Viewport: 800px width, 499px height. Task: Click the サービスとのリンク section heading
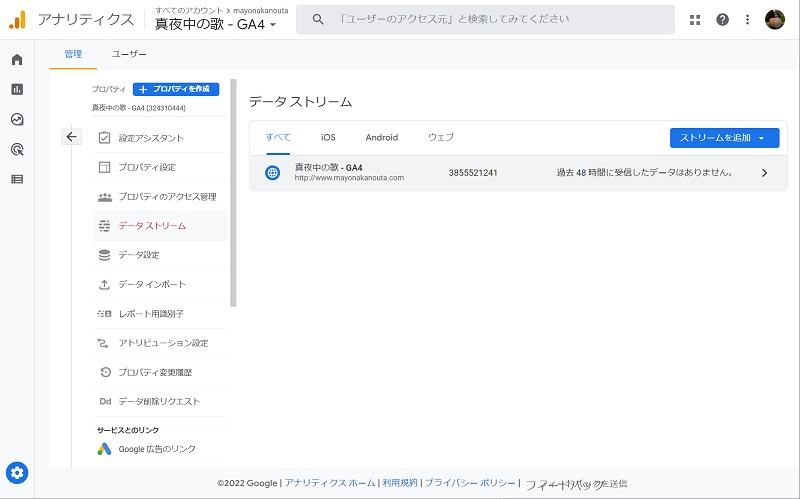coord(128,430)
